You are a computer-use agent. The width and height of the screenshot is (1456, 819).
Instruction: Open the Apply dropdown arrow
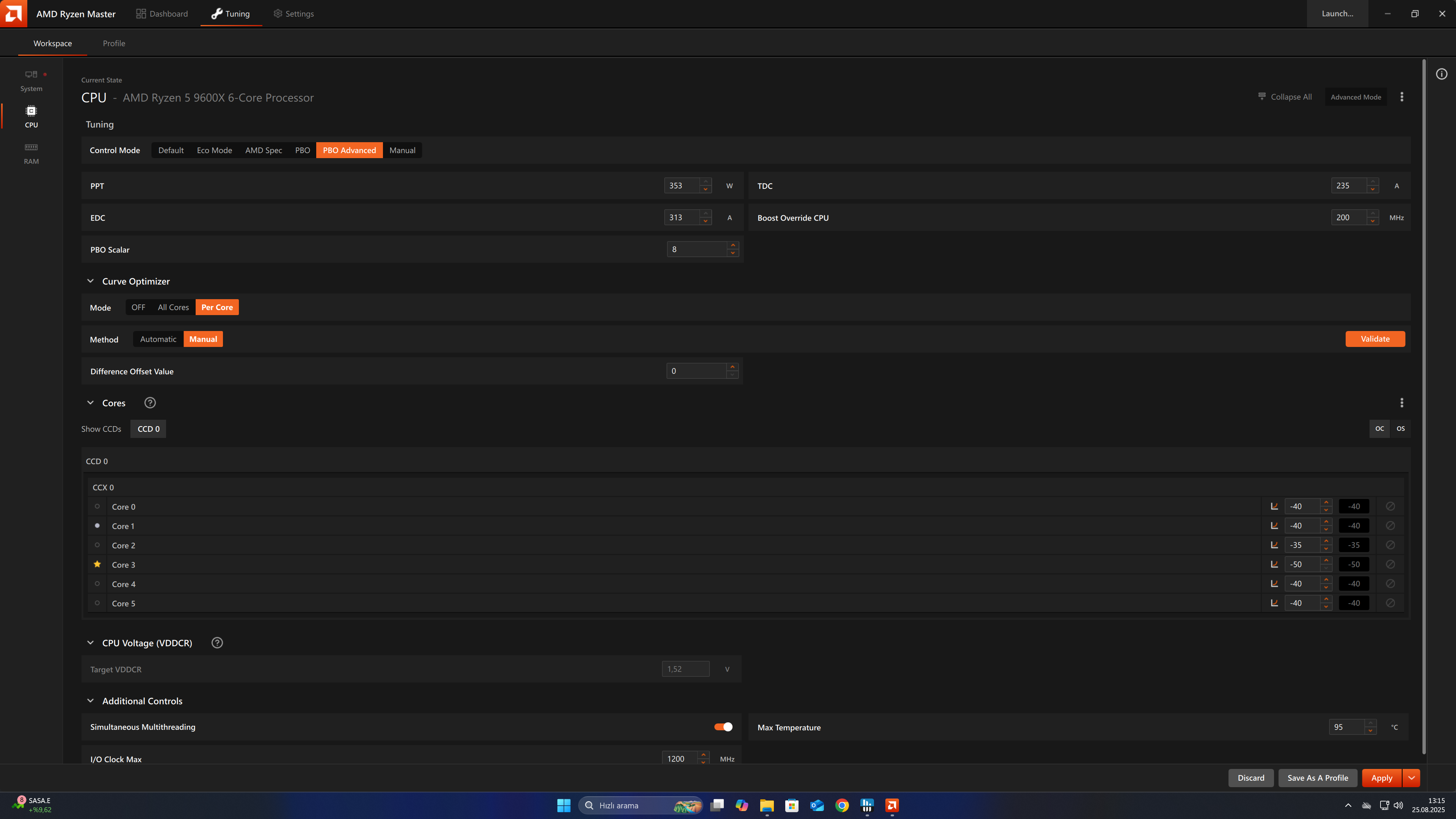[1411, 778]
